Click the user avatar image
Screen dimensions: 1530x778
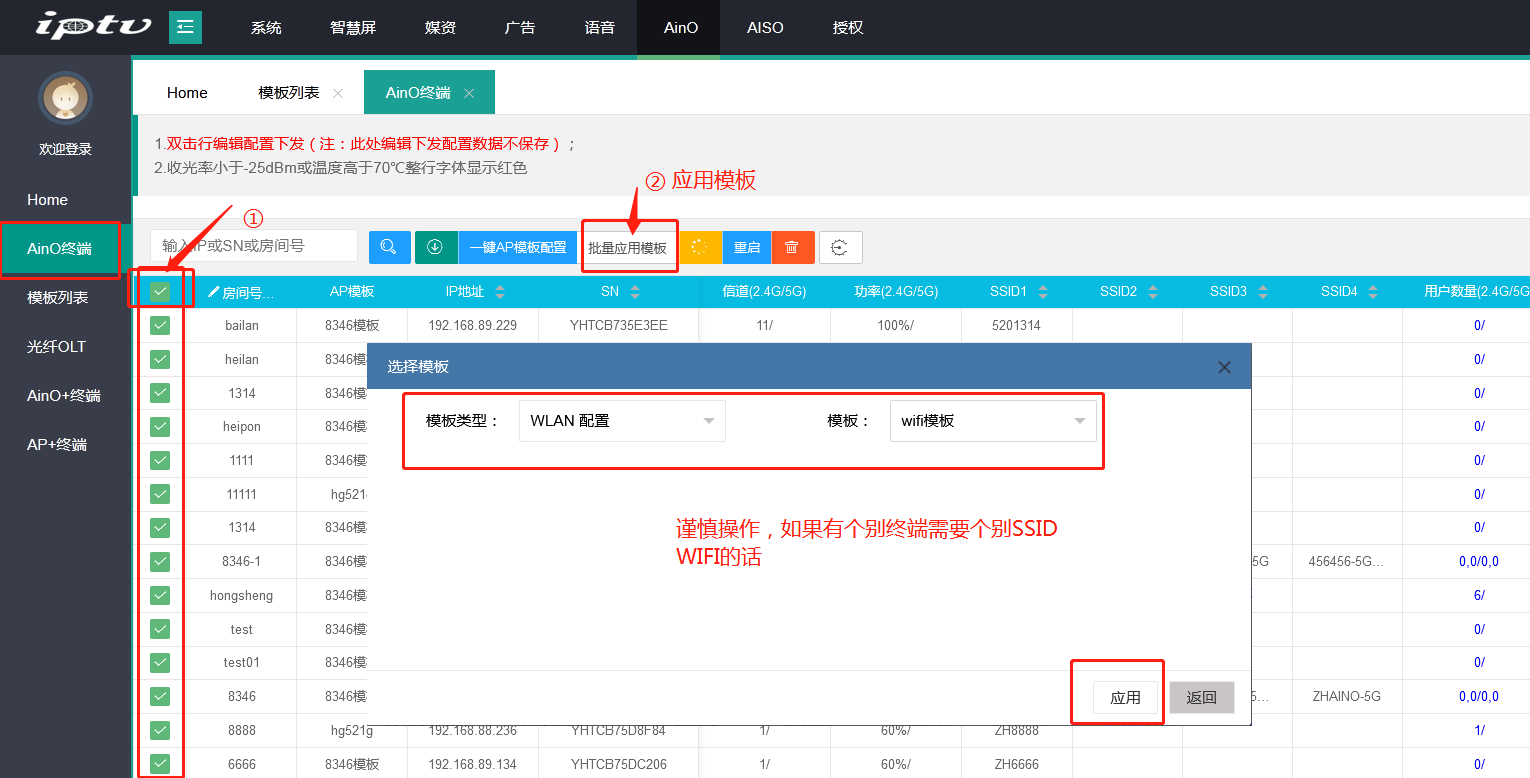(65, 98)
